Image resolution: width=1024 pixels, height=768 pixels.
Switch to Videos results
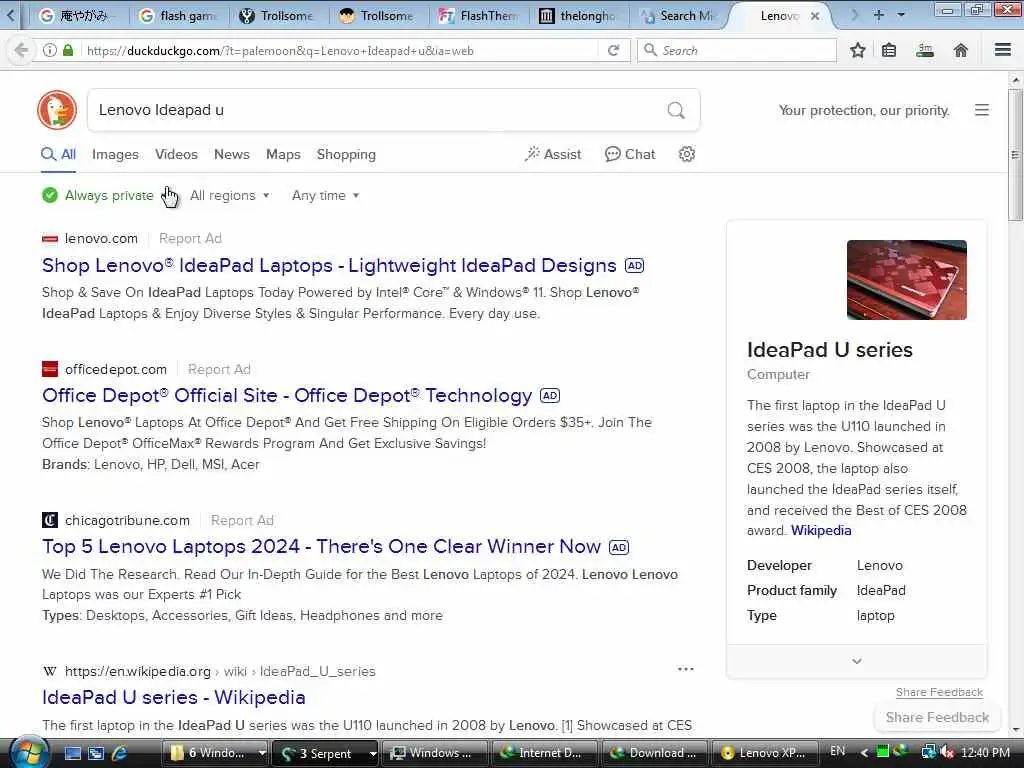176,154
